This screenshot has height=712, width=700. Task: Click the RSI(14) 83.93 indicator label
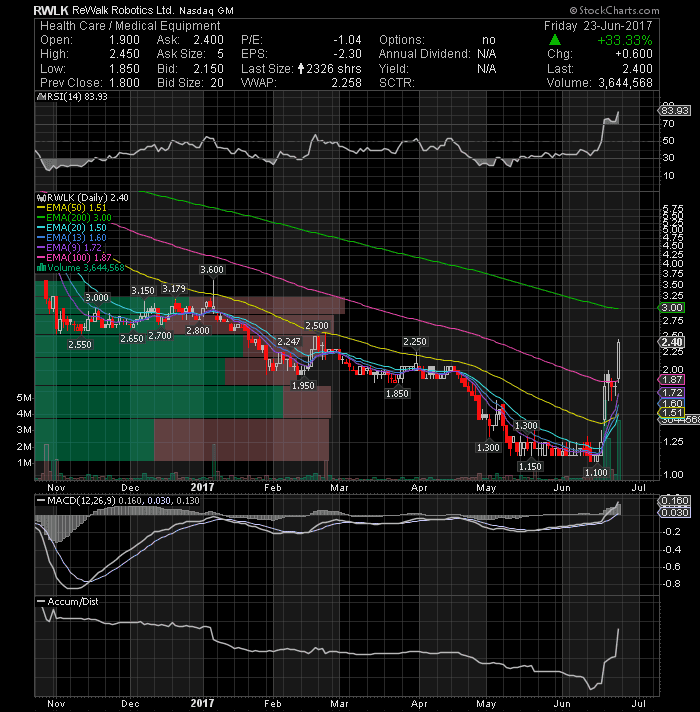pyautogui.click(x=73, y=96)
